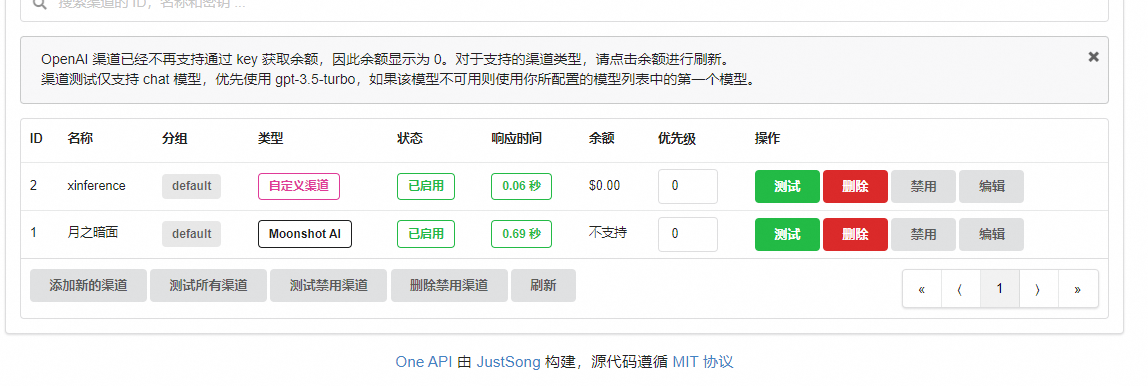Test the xinference channel
Viewport: 1148px width, 386px height.
click(787, 186)
